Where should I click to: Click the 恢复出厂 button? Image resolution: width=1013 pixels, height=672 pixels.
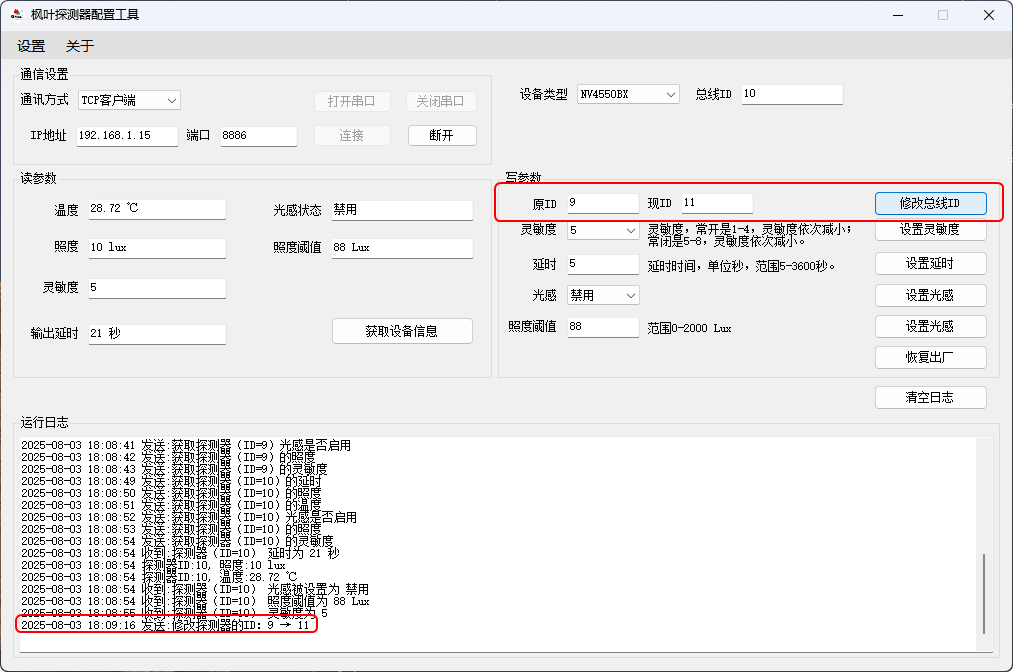(930, 357)
